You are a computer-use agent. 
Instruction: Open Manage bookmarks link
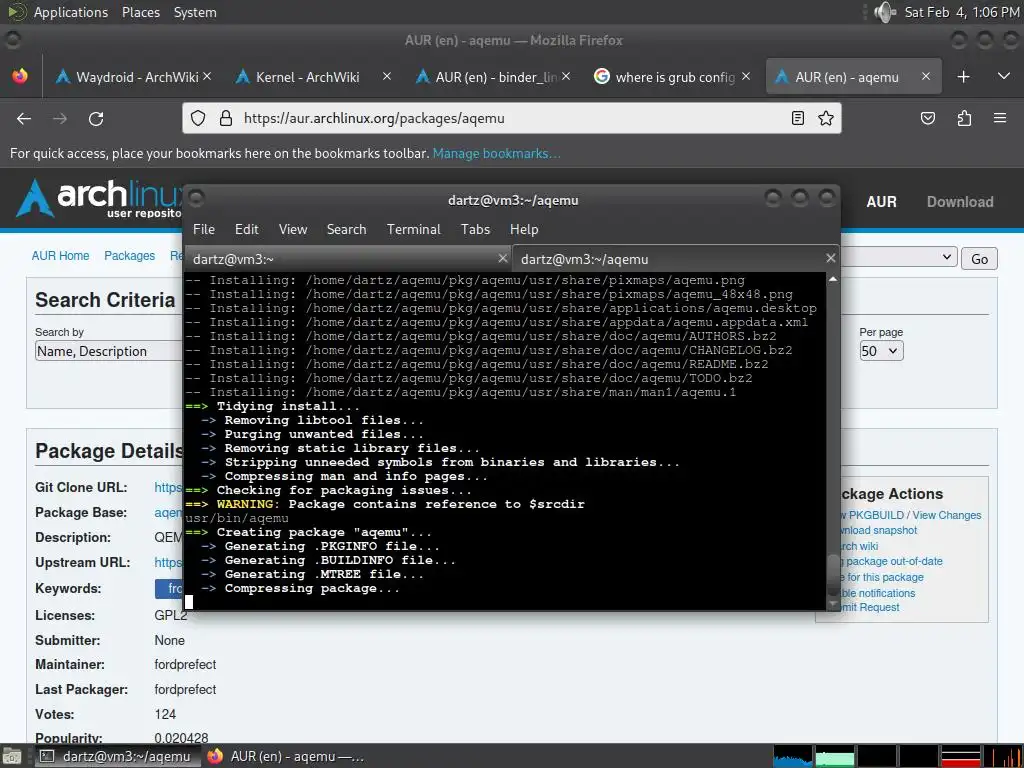496,153
